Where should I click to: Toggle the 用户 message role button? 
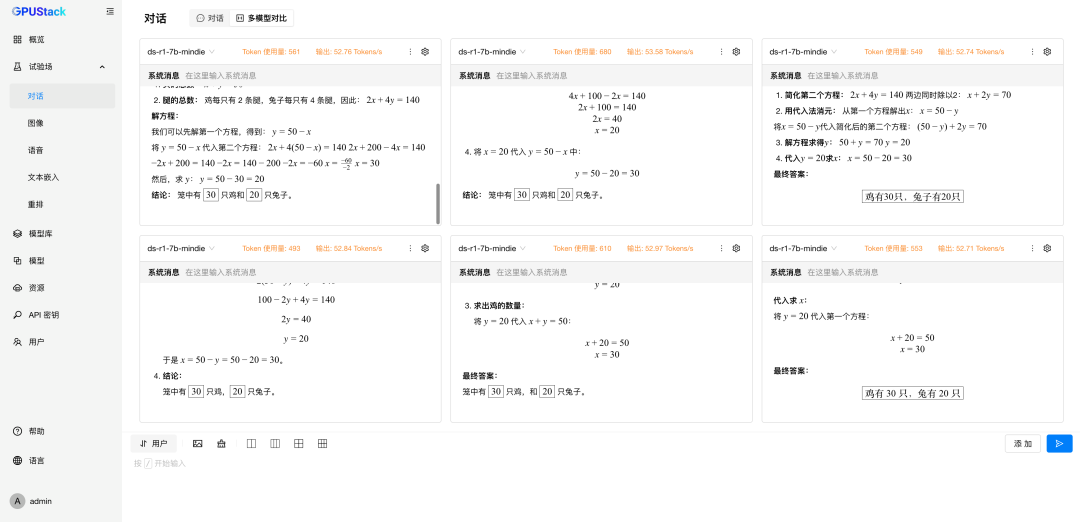pyautogui.click(x=154, y=443)
